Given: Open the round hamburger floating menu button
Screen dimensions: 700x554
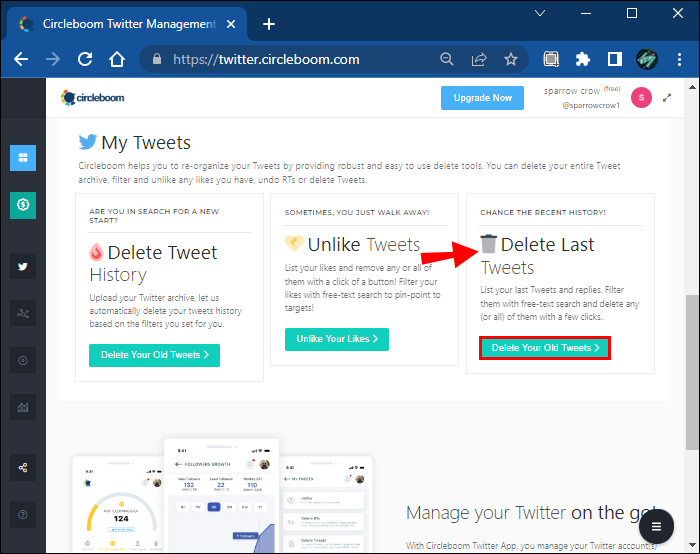Looking at the screenshot, I should pyautogui.click(x=656, y=527).
